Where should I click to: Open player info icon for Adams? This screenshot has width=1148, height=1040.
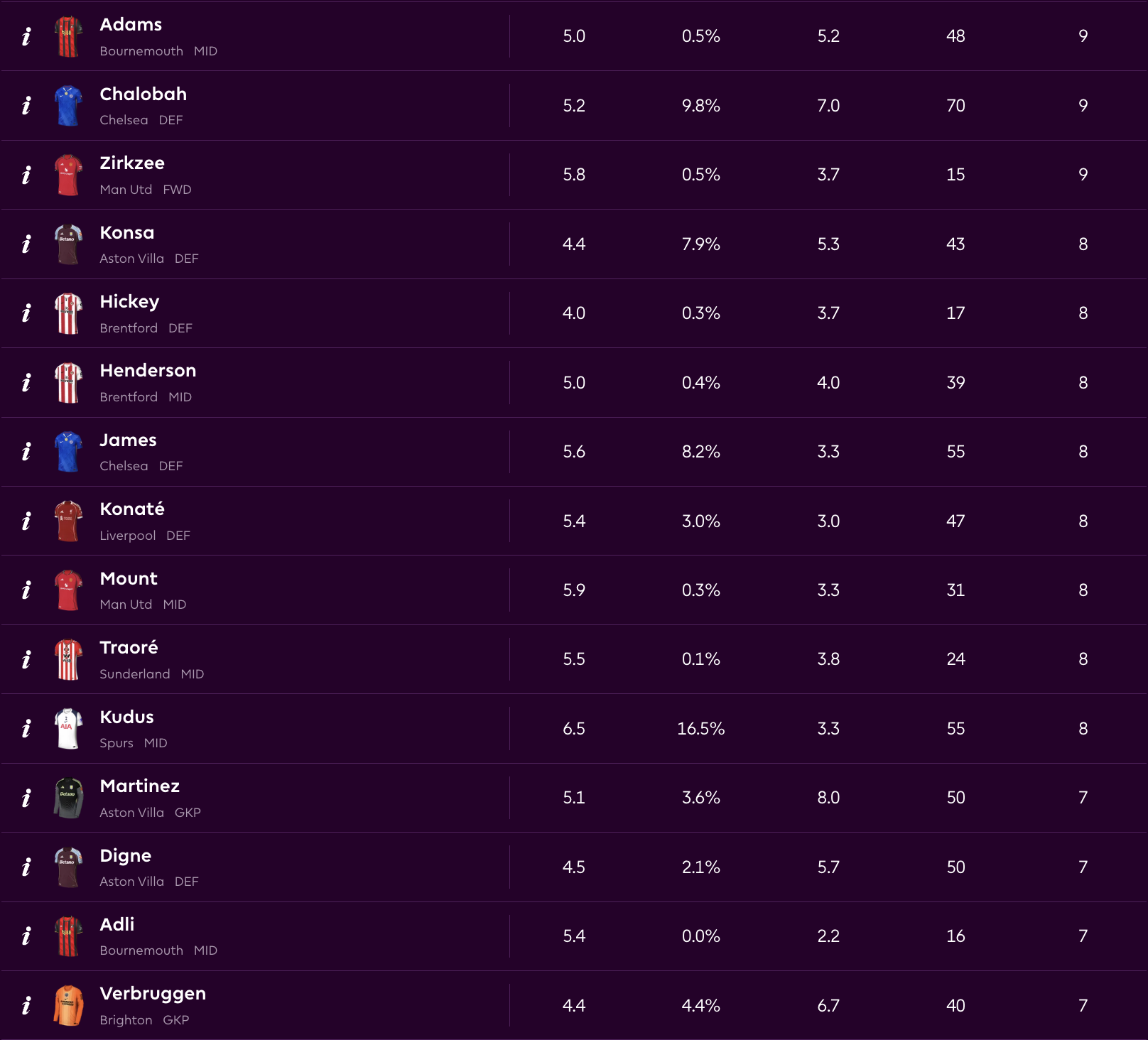click(x=26, y=36)
